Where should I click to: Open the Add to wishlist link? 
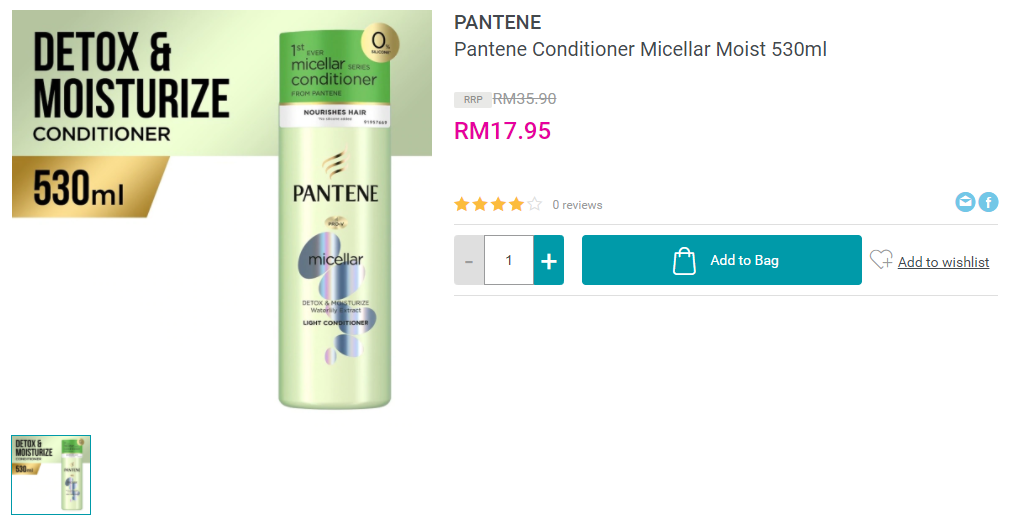[x=944, y=262]
